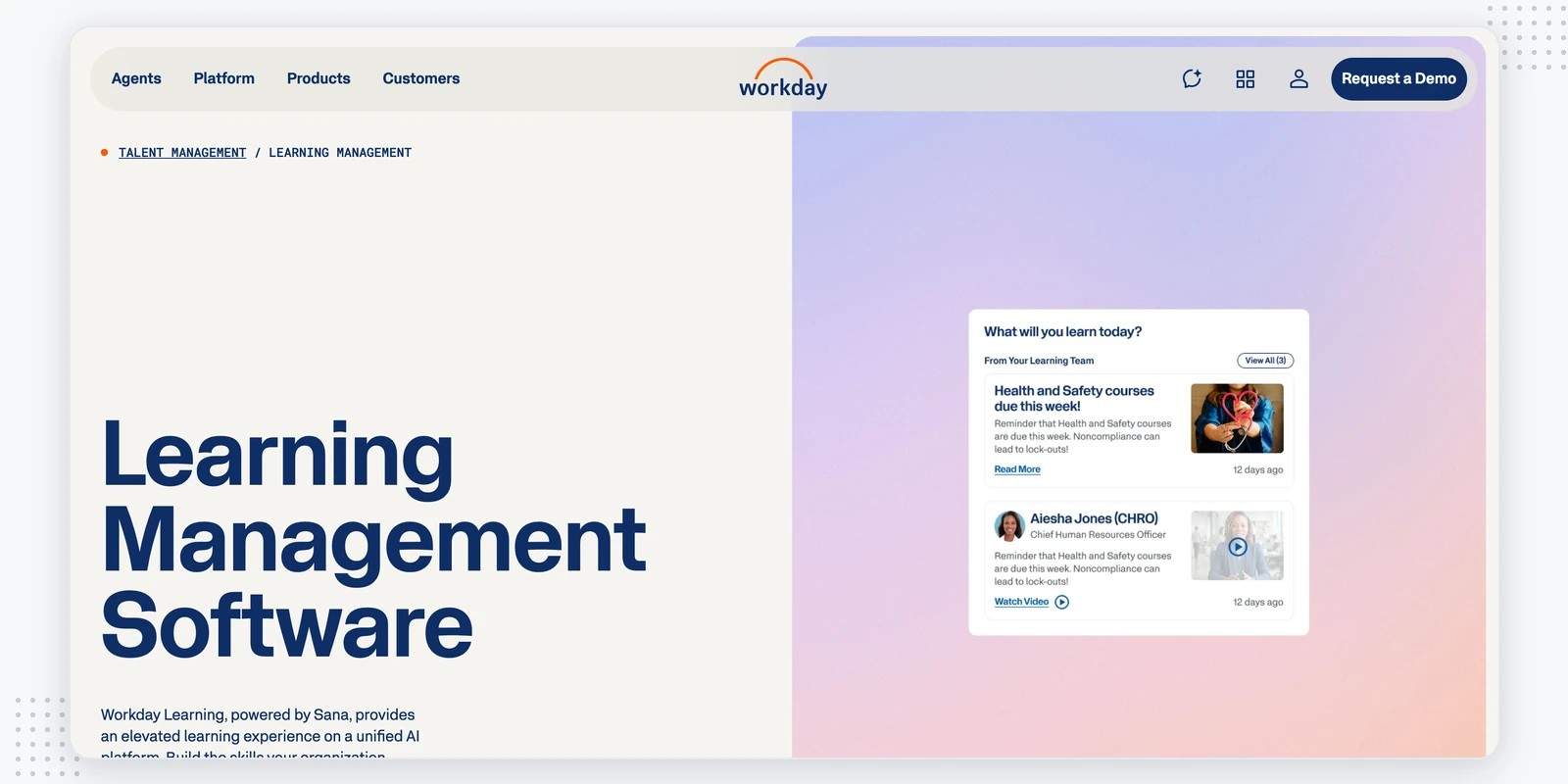Click Aiesha Jones avatar photo

1009,526
